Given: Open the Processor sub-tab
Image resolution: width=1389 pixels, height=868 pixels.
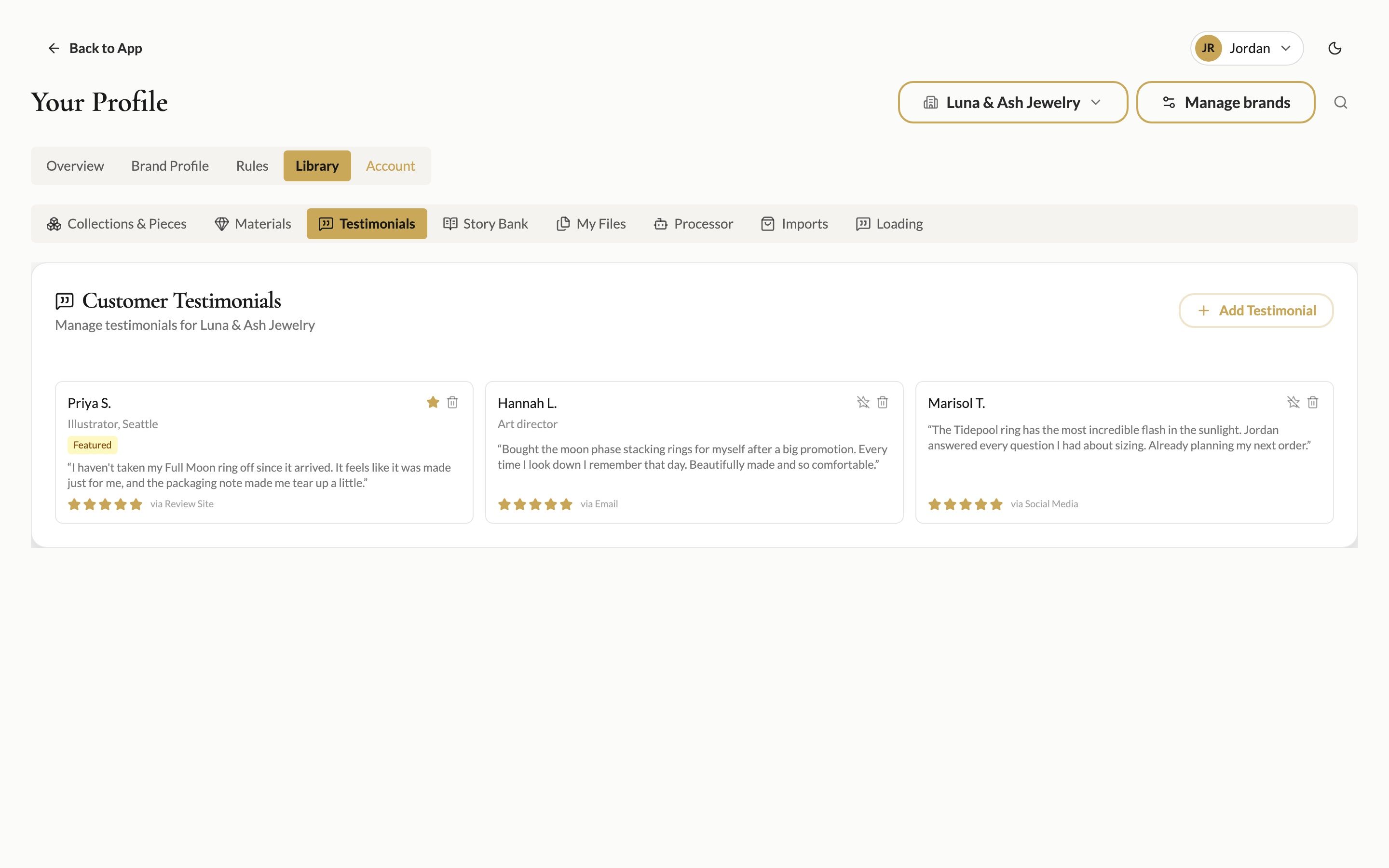Looking at the screenshot, I should pyautogui.click(x=694, y=224).
